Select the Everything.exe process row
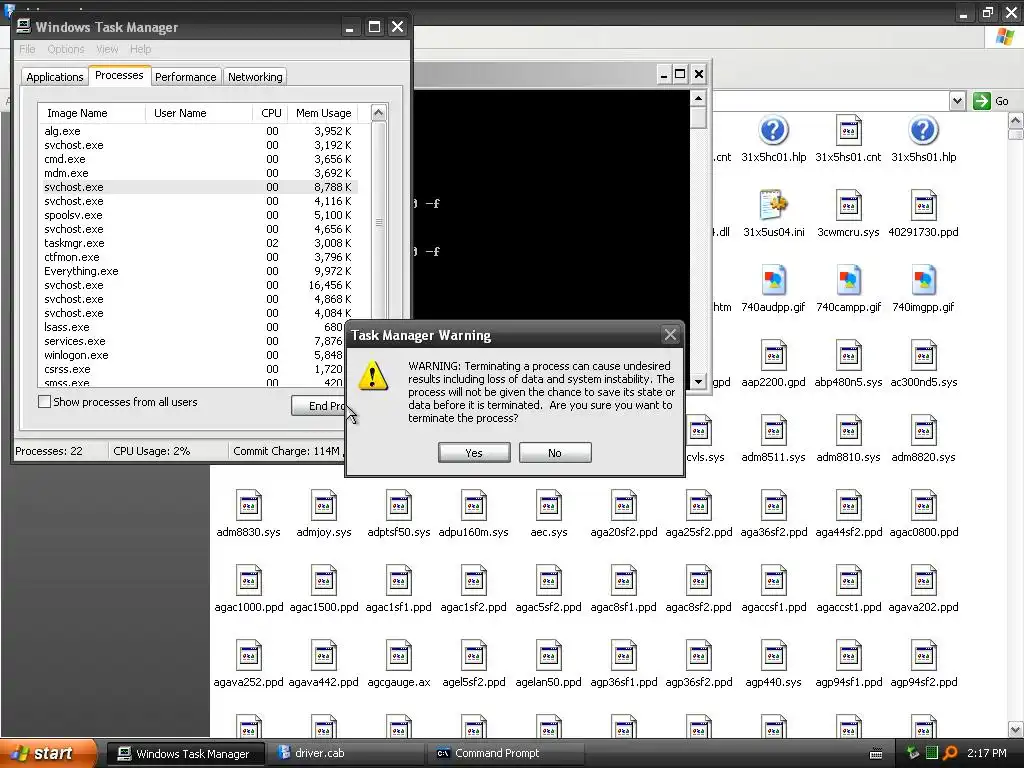 tap(199, 271)
